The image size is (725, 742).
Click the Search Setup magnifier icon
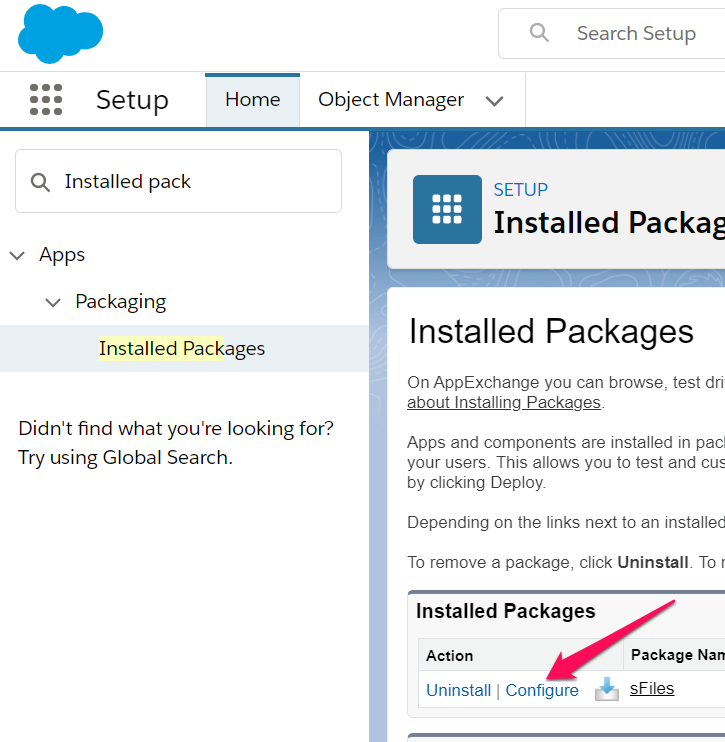539,33
